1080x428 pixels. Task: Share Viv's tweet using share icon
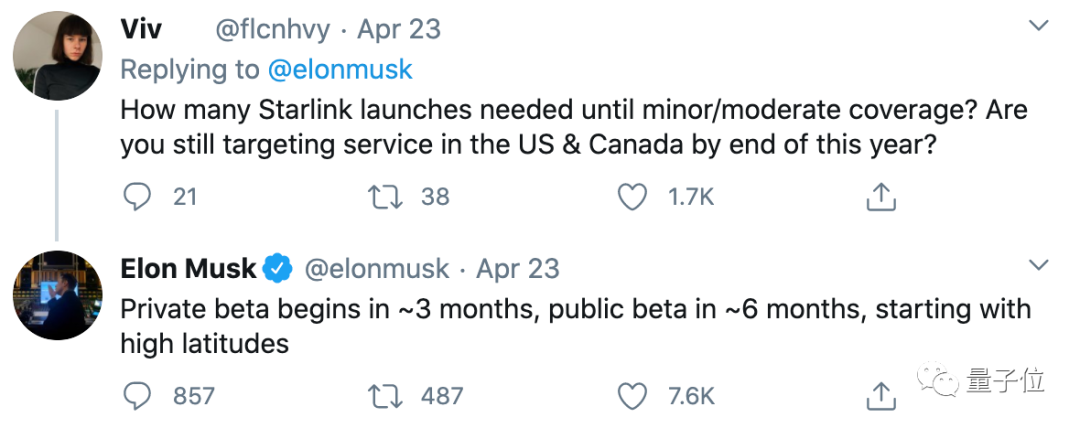click(x=879, y=197)
